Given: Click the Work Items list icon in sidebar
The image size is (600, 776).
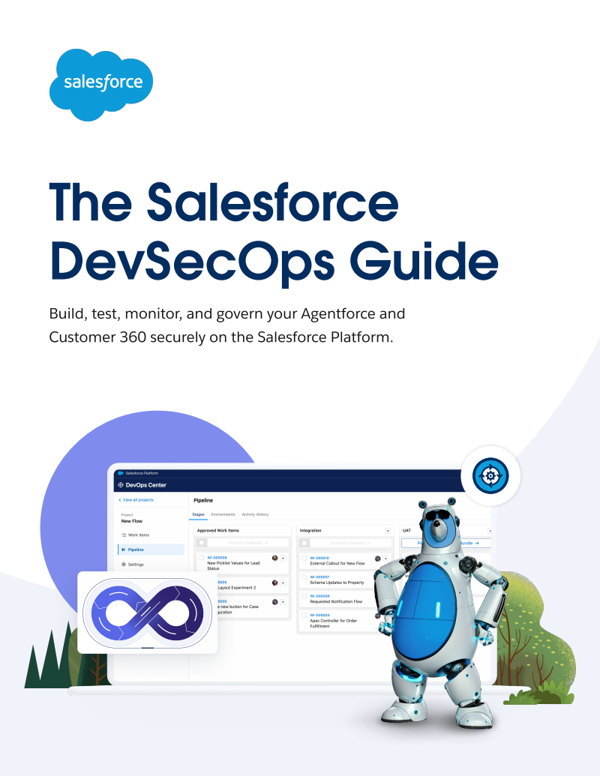Looking at the screenshot, I should click(124, 535).
